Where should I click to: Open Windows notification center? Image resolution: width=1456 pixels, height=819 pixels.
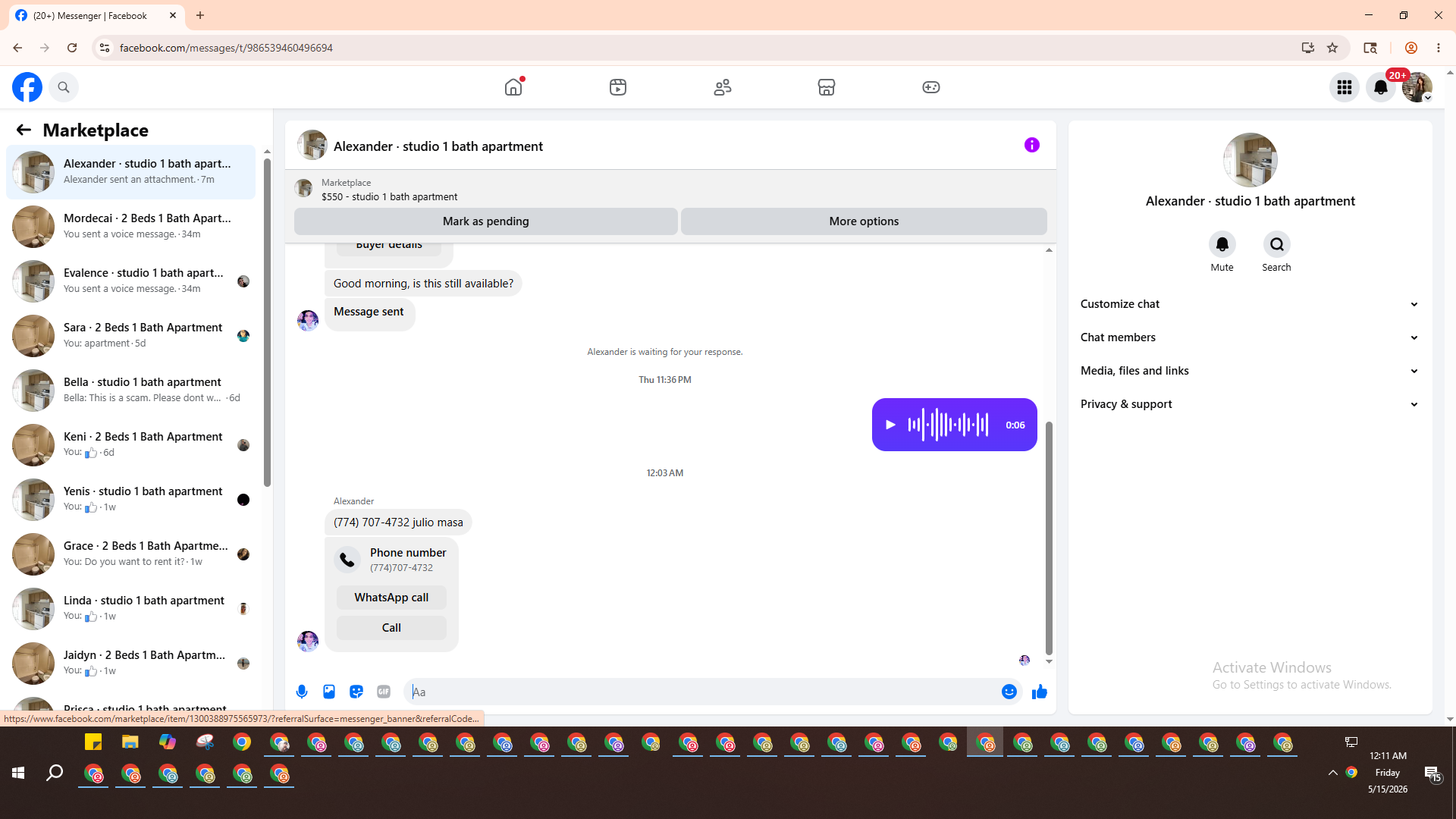(1432, 773)
